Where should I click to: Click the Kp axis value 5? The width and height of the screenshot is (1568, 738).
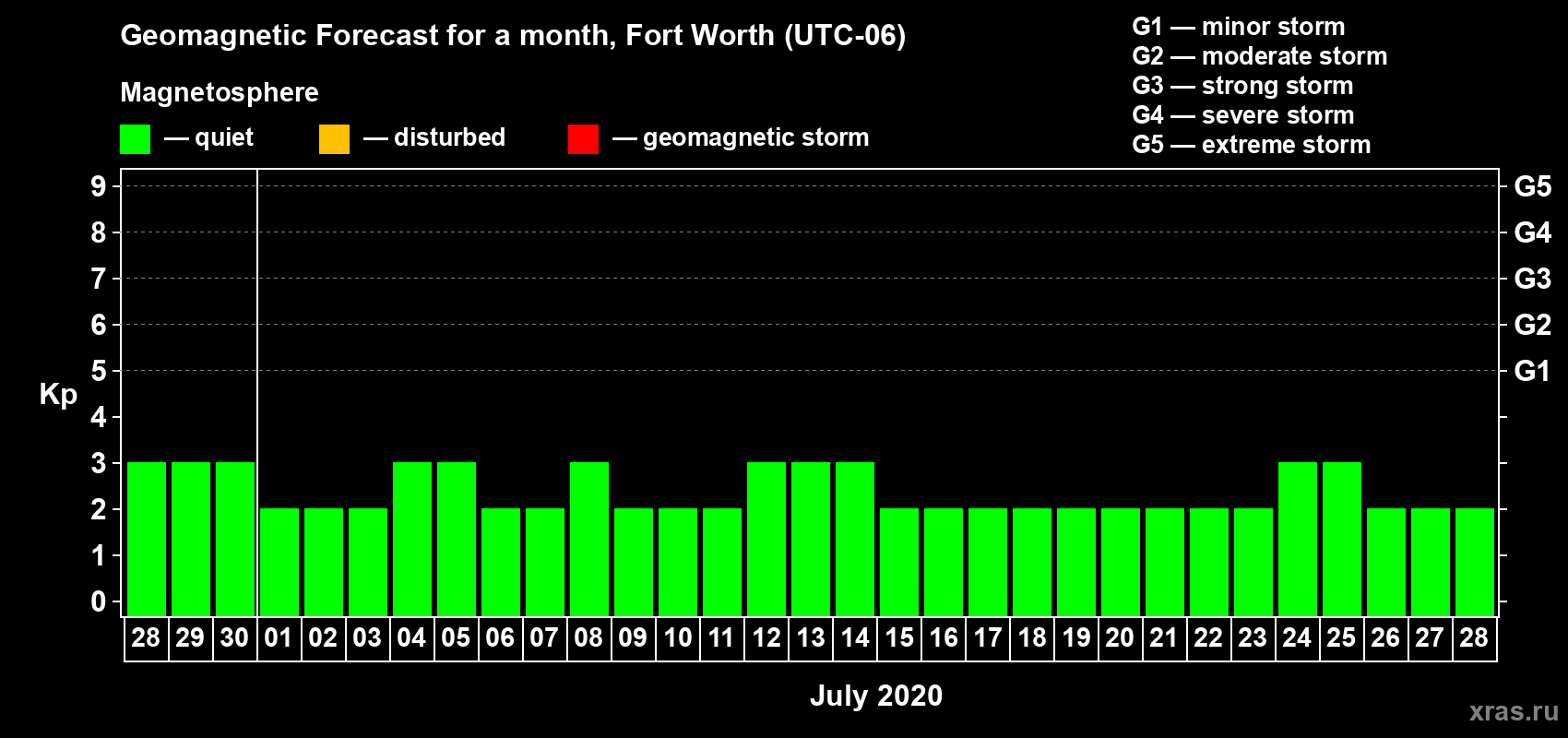tap(99, 371)
